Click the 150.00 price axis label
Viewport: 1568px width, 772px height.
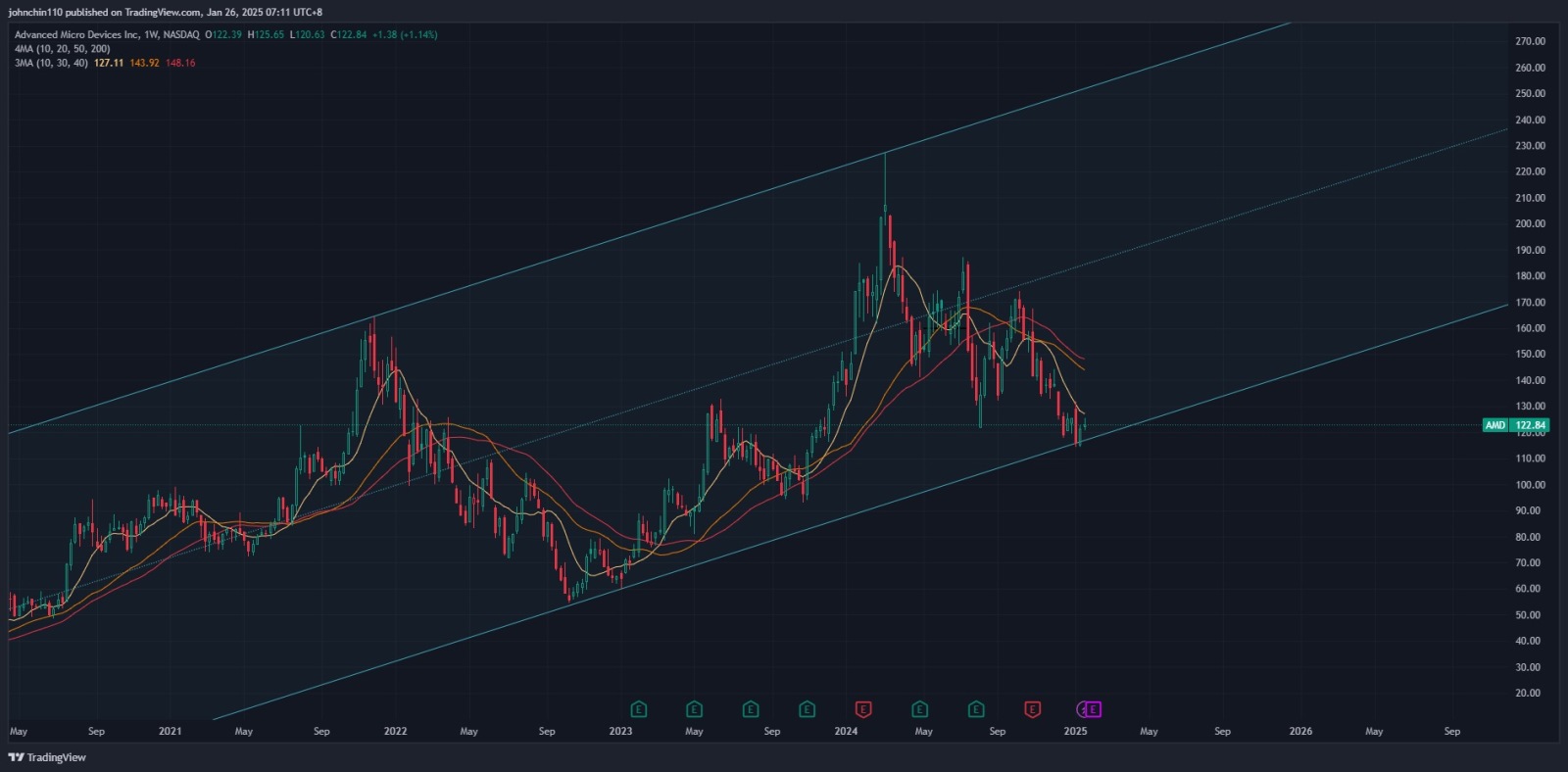[1530, 354]
